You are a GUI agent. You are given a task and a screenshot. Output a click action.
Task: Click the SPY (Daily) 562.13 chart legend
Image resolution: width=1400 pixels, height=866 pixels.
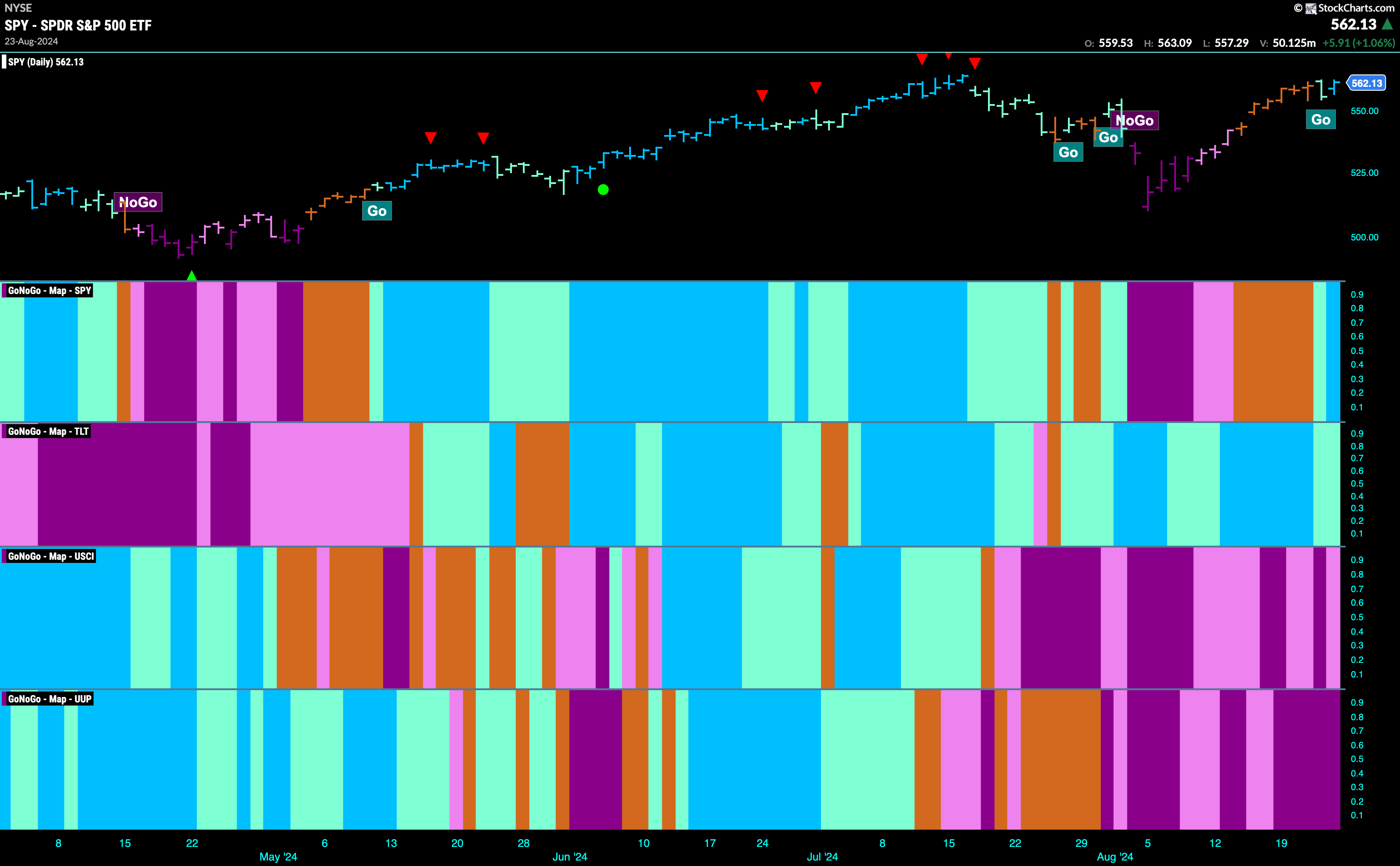click(46, 62)
